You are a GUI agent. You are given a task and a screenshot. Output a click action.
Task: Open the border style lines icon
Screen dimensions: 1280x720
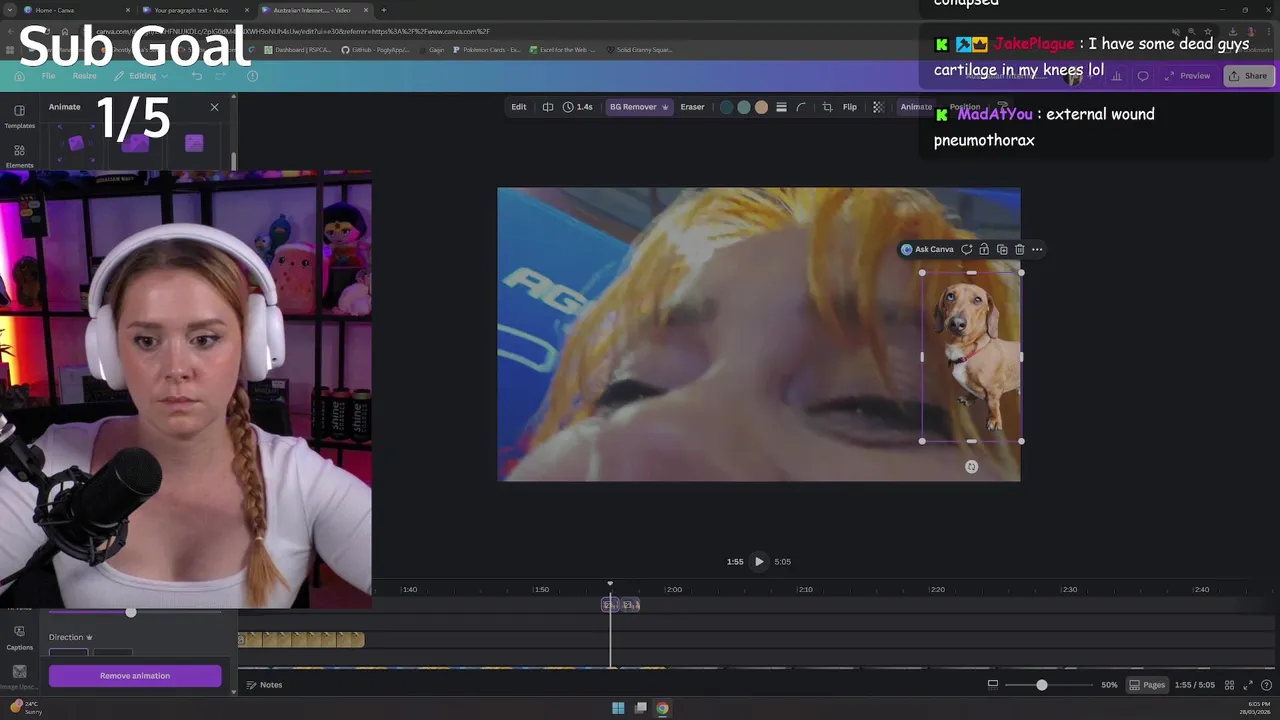coord(781,107)
